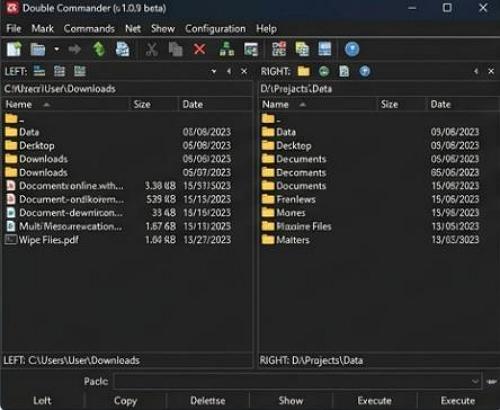Click the yellow folder icon beside RIGHT label
Viewport: 500px width, 410px height.
(303, 71)
